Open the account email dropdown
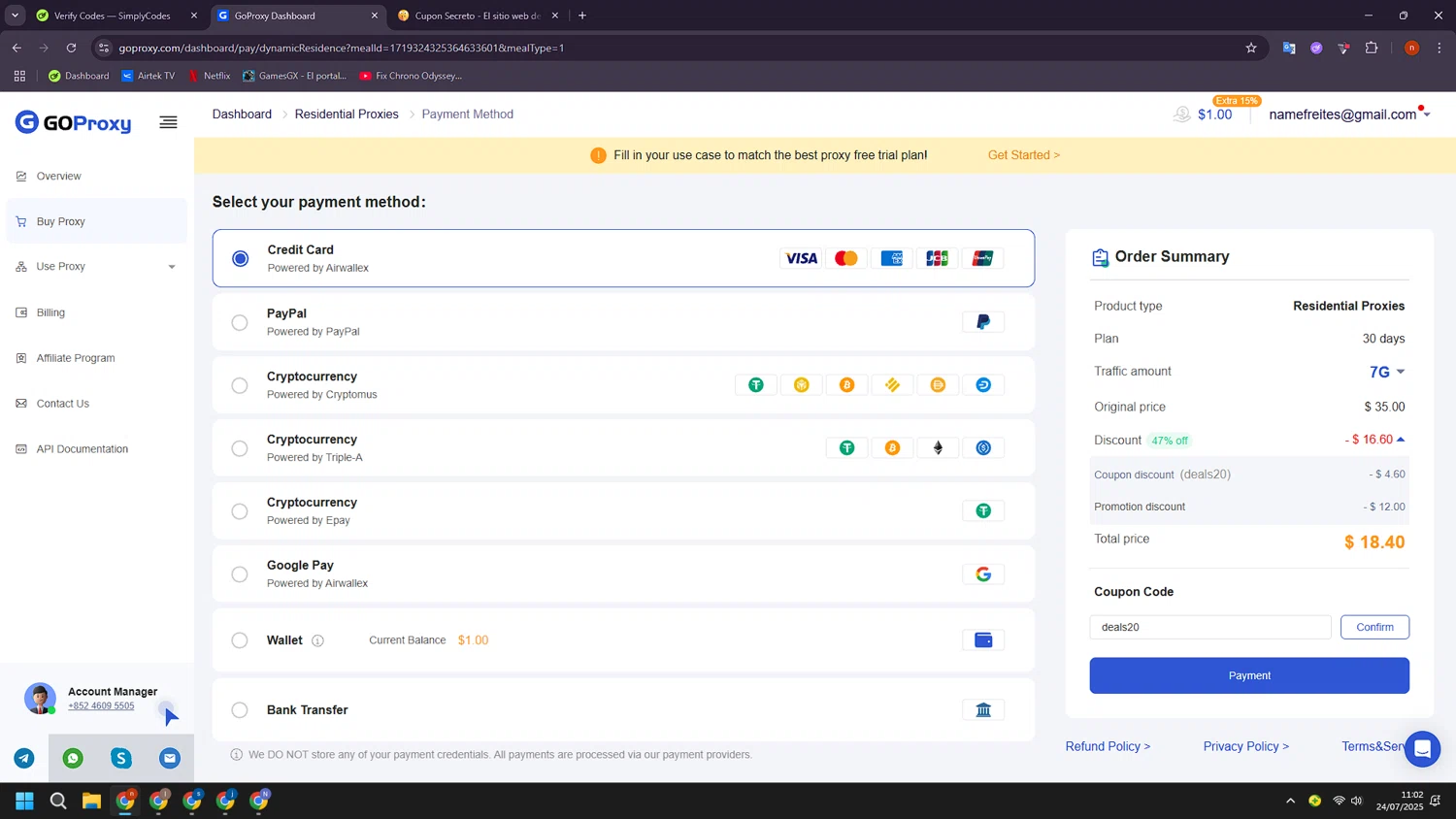This screenshot has height=819, width=1456. pos(1427,115)
